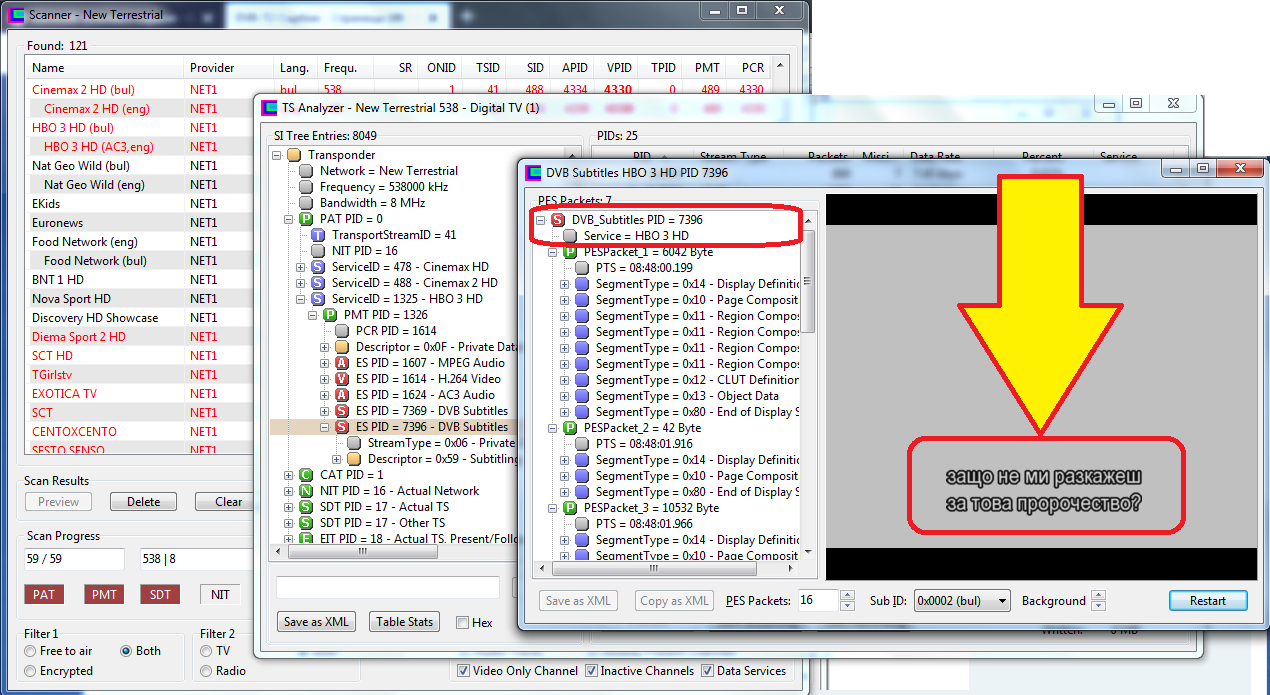Click green P icon of PESPacket_3 = 10532 Byte

pyautogui.click(x=570, y=508)
